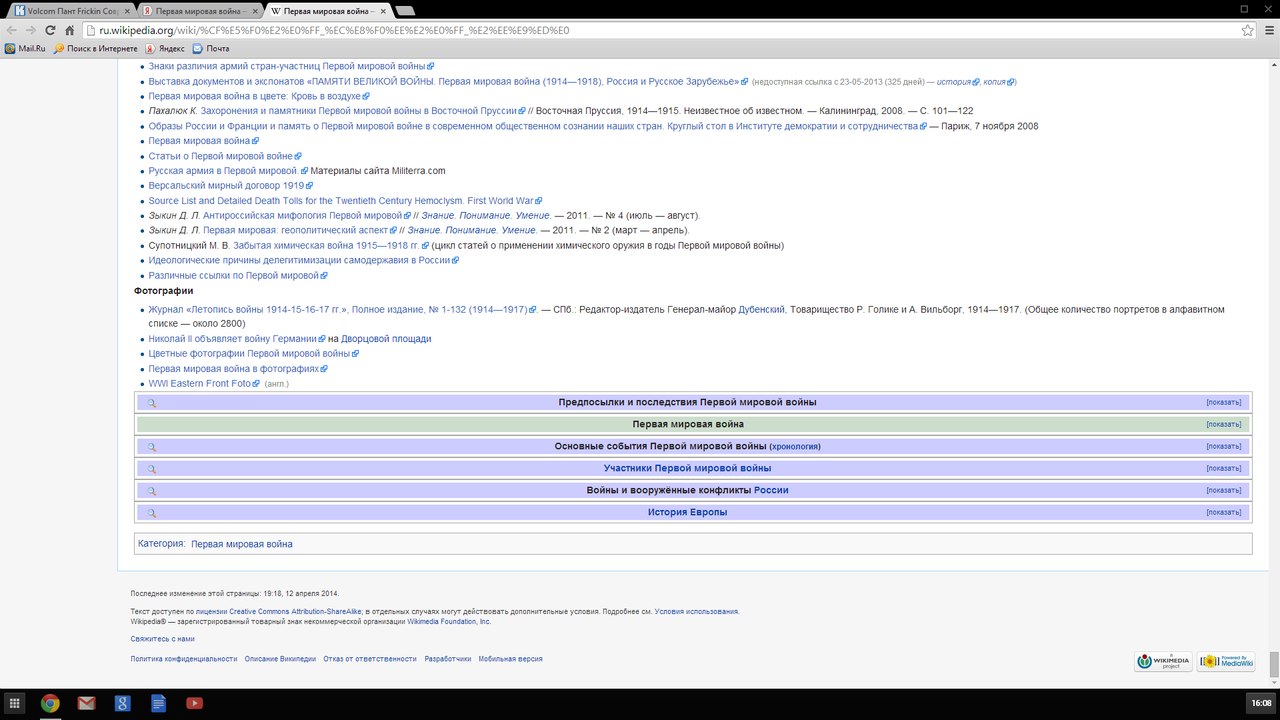Open the Мобильная версия footer link

(x=510, y=659)
